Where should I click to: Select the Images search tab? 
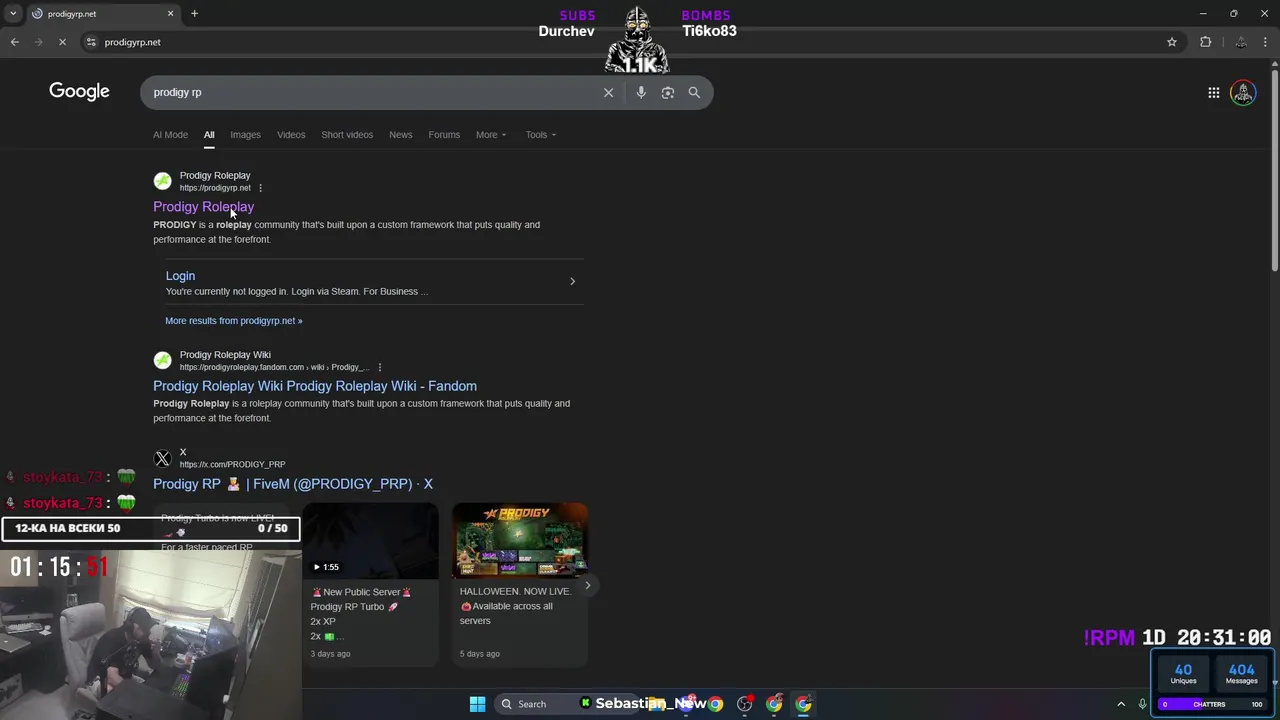coord(245,135)
